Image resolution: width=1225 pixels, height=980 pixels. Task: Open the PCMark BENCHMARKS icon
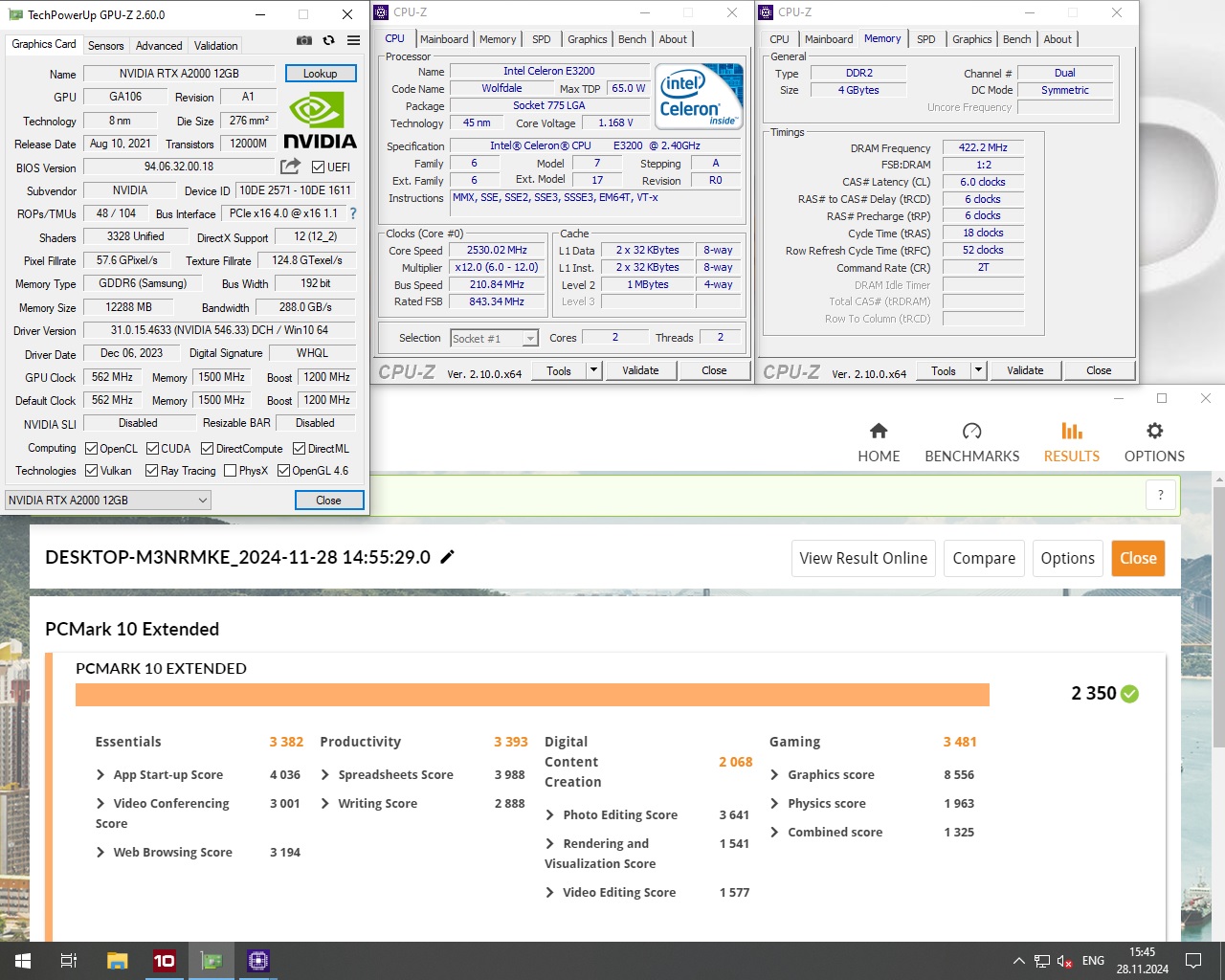971,431
